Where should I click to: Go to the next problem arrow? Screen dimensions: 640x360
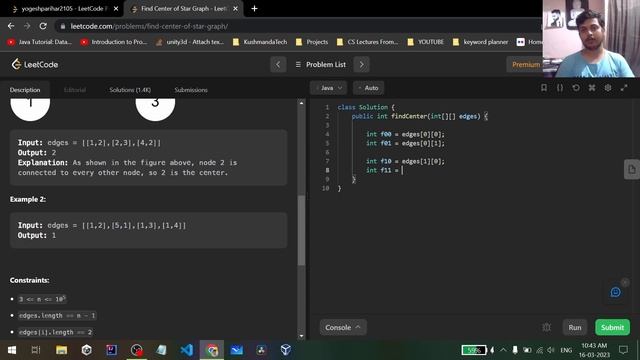(x=361, y=64)
